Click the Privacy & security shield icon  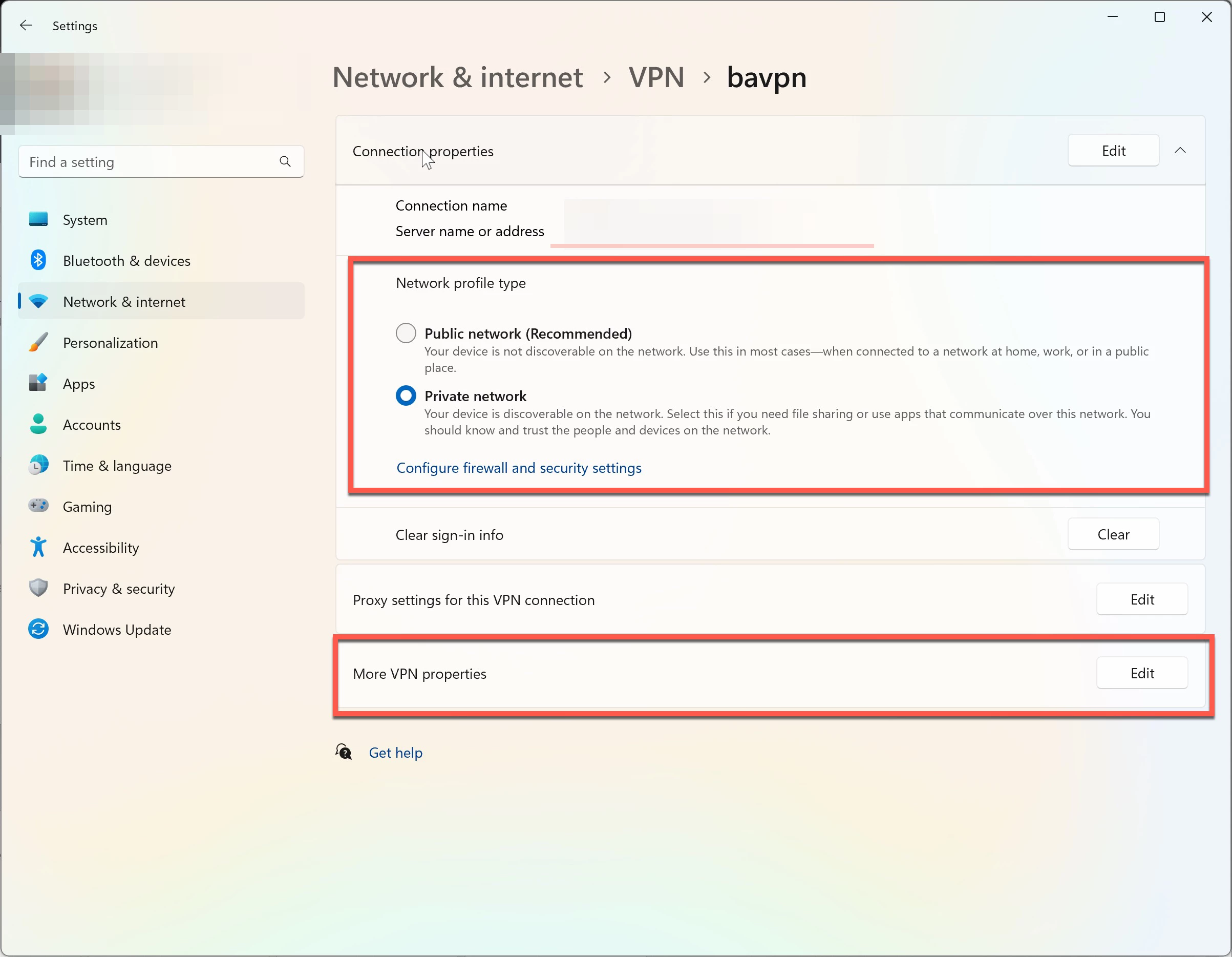tap(38, 588)
